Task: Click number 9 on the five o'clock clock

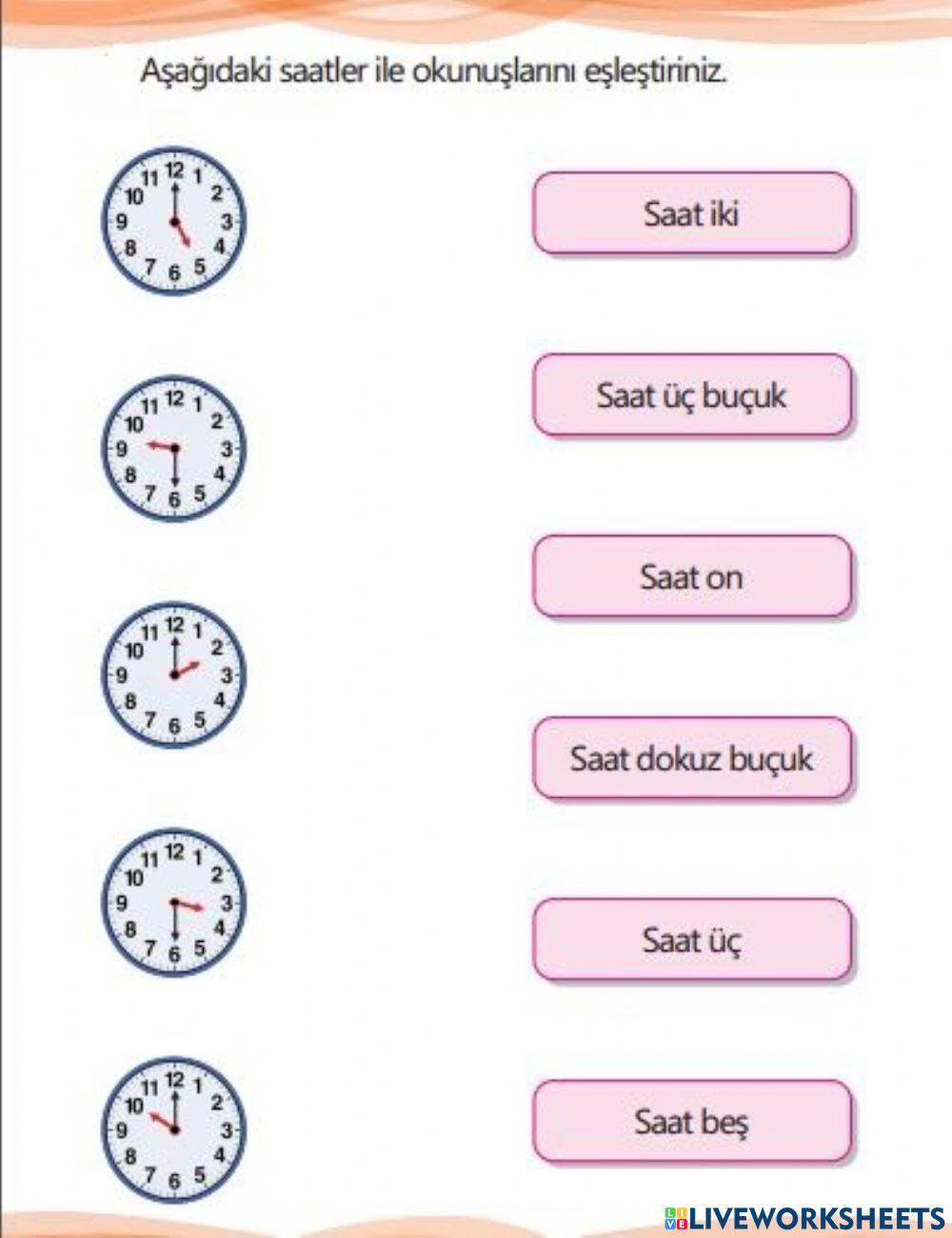Action: [122, 222]
